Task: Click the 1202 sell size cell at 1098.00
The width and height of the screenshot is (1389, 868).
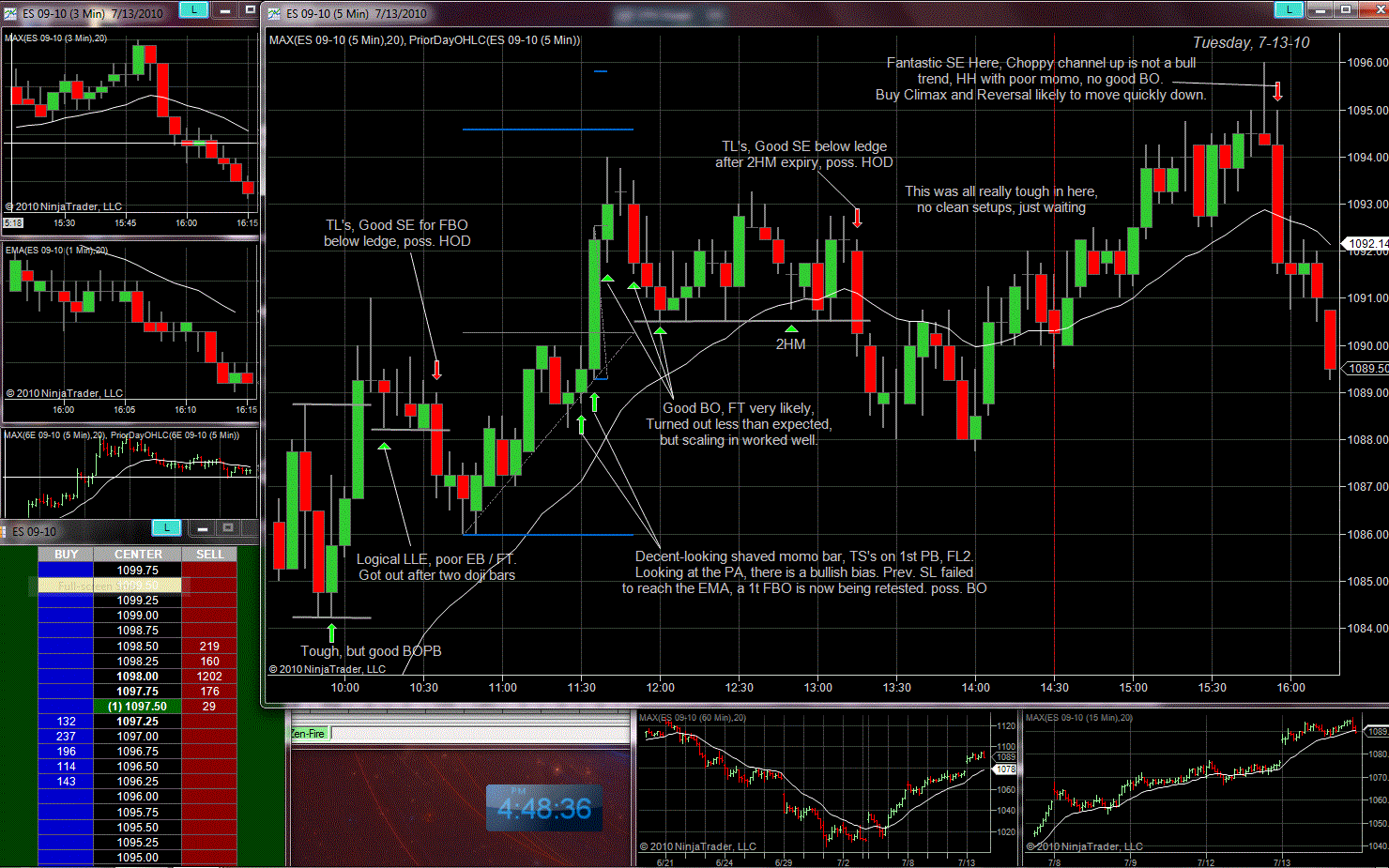Action: tap(209, 677)
